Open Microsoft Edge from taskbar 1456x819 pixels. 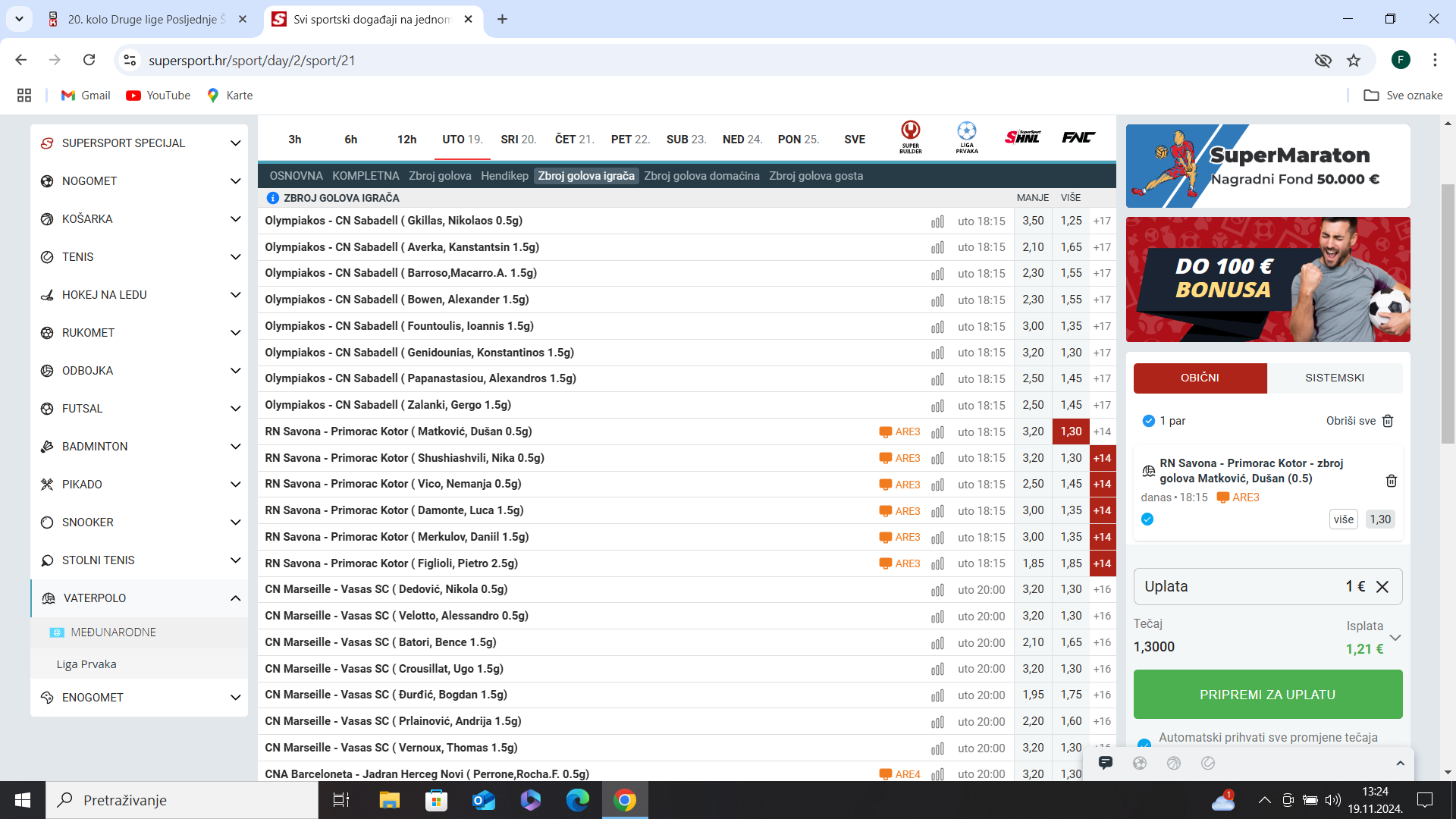click(578, 800)
